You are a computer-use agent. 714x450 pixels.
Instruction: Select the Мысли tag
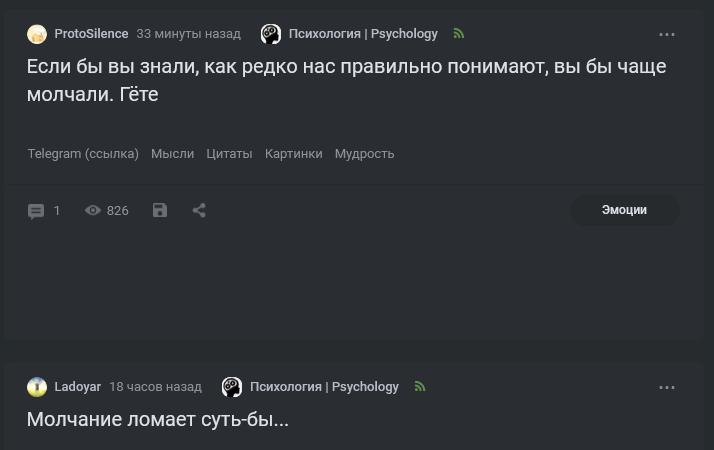(x=172, y=154)
